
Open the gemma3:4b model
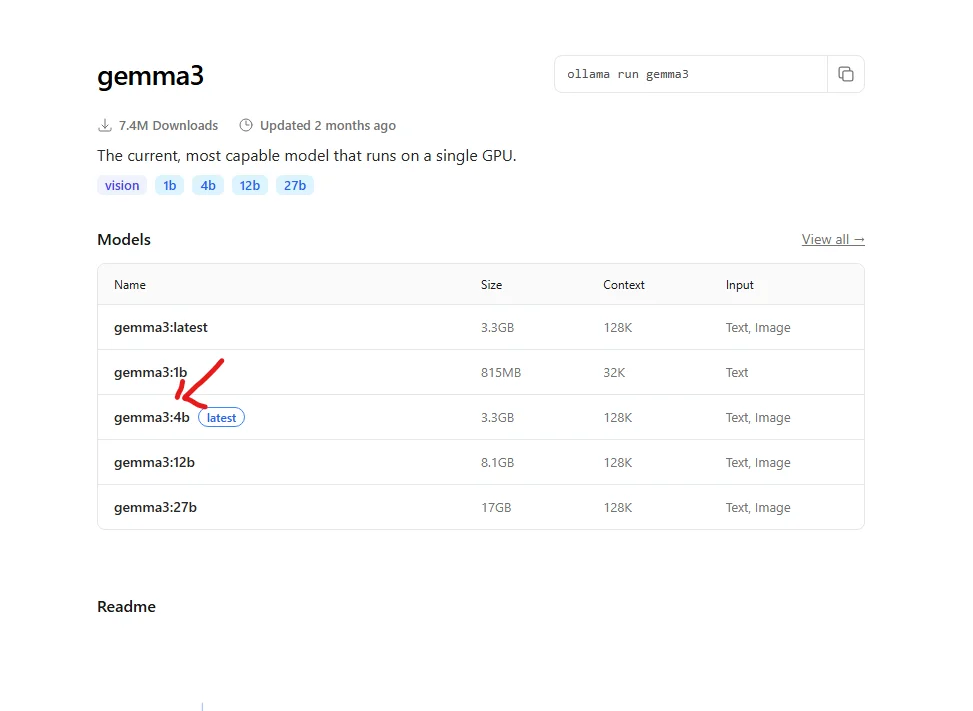[x=151, y=418]
